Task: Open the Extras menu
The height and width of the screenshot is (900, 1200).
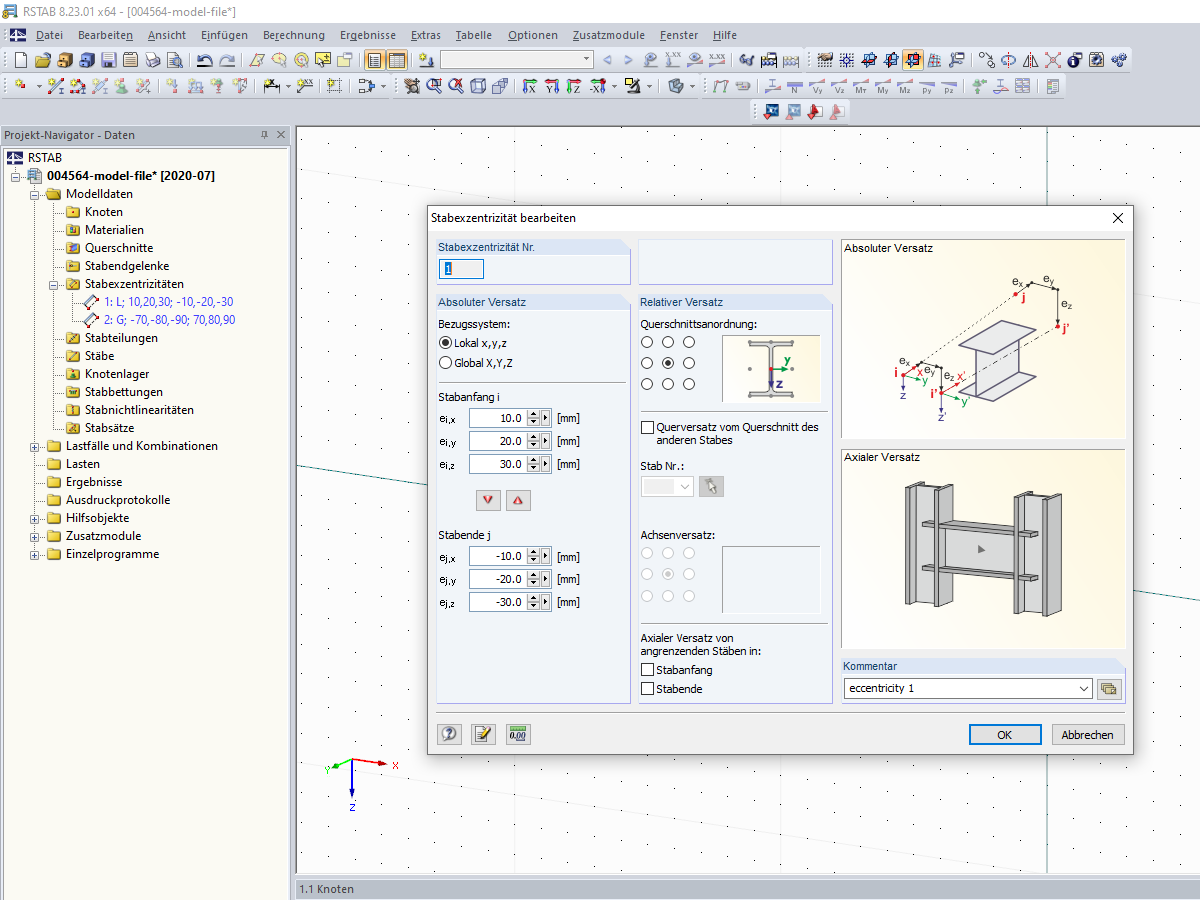Action: 425,35
